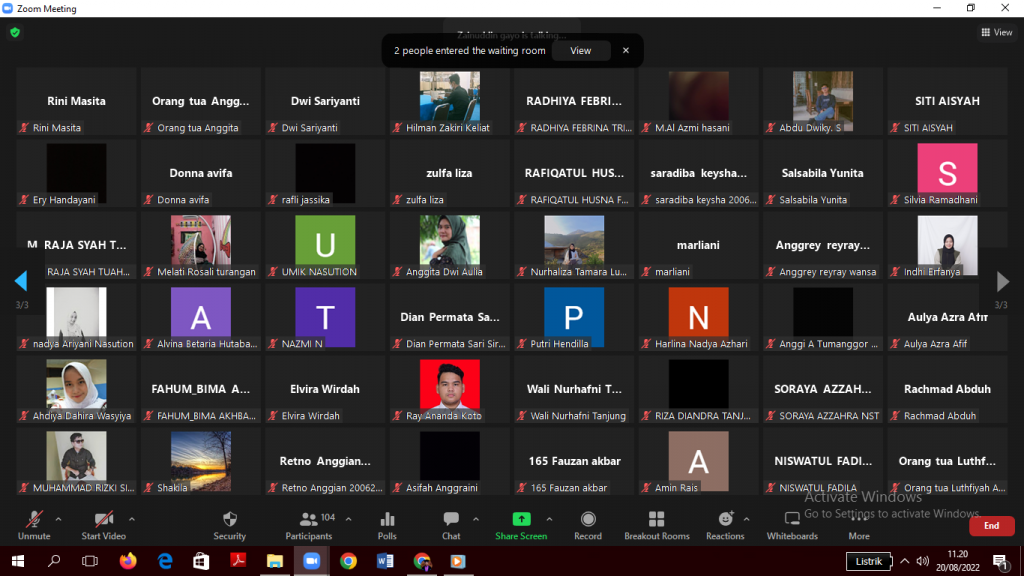Expand the Share Screen options arrow

tap(549, 519)
